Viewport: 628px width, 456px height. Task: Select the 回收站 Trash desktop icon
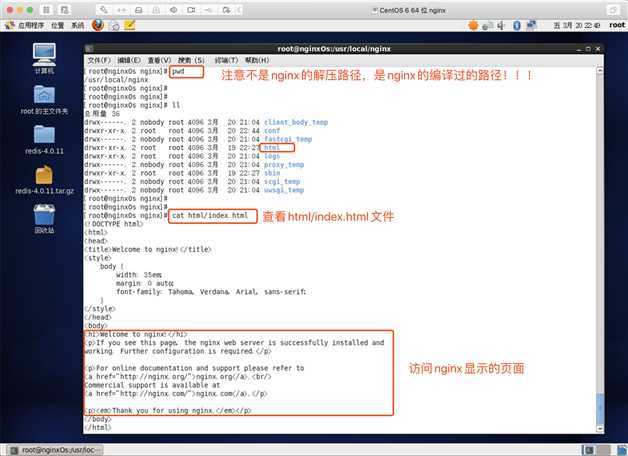[44, 219]
